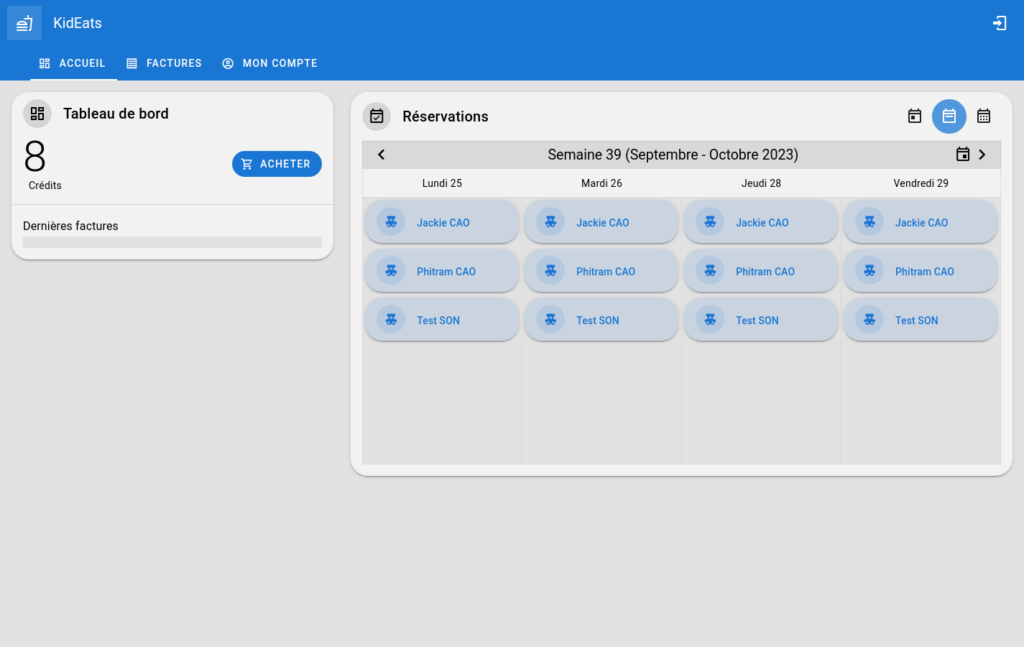Image resolution: width=1024 pixels, height=647 pixels.
Task: Toggle Test SON reservation on Mardi 26
Action: [601, 320]
